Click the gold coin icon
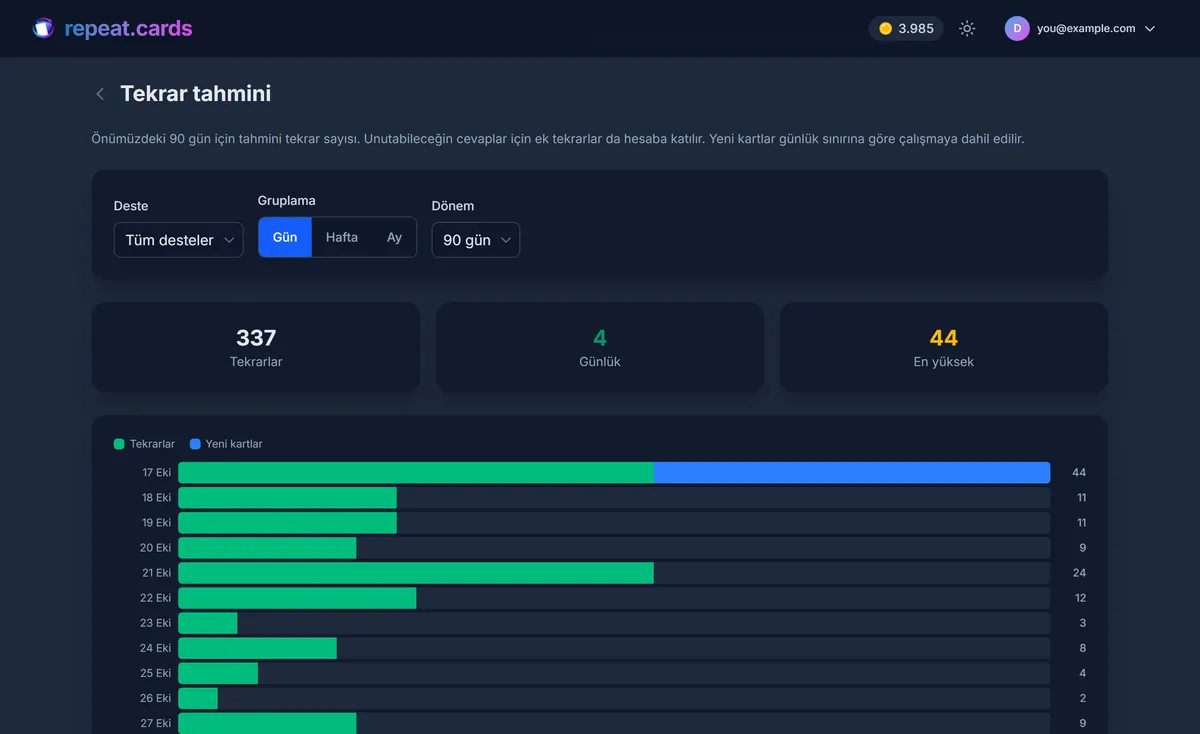This screenshot has height=734, width=1200. pyautogui.click(x=885, y=28)
